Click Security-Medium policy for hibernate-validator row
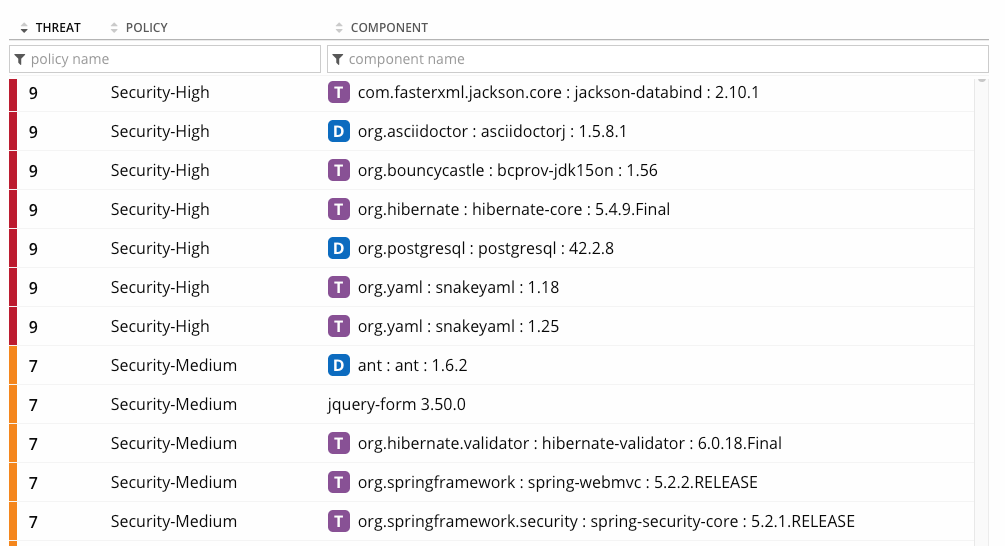The width and height of the screenshot is (1005, 546). (174, 443)
